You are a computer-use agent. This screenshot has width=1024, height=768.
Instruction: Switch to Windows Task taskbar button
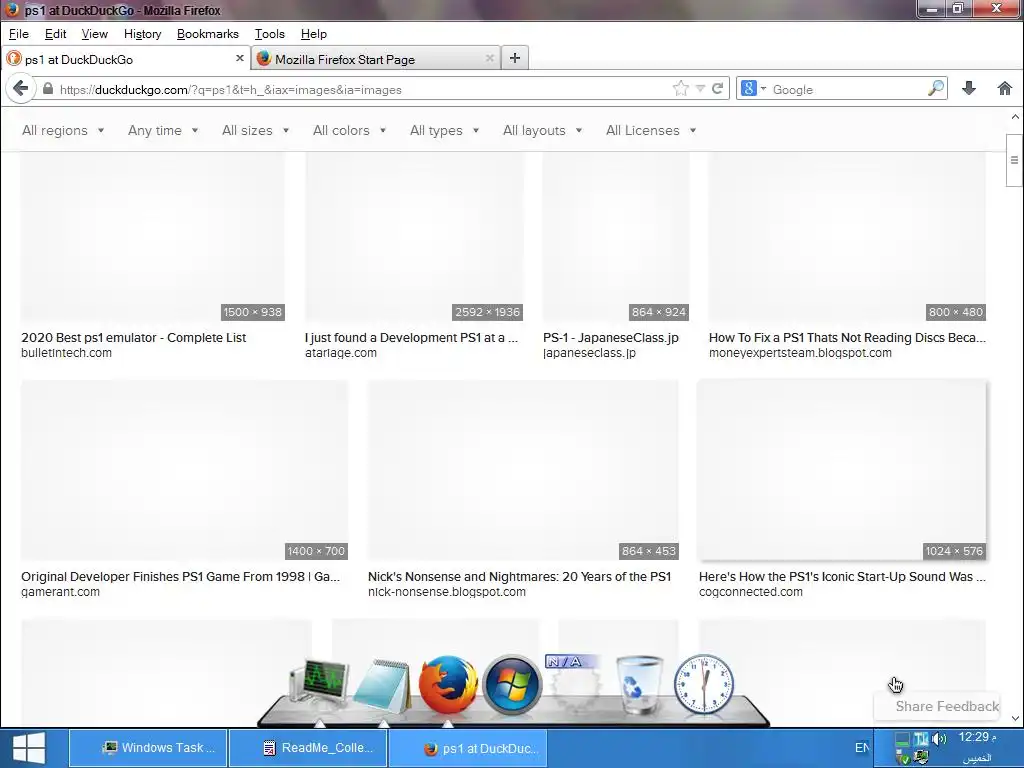coord(149,748)
